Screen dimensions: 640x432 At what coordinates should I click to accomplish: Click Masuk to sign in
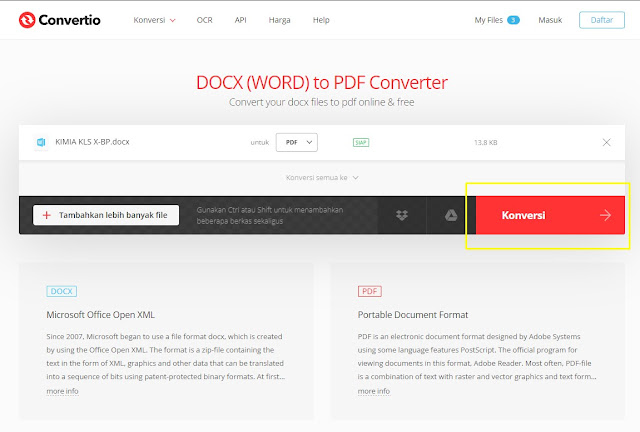[550, 20]
